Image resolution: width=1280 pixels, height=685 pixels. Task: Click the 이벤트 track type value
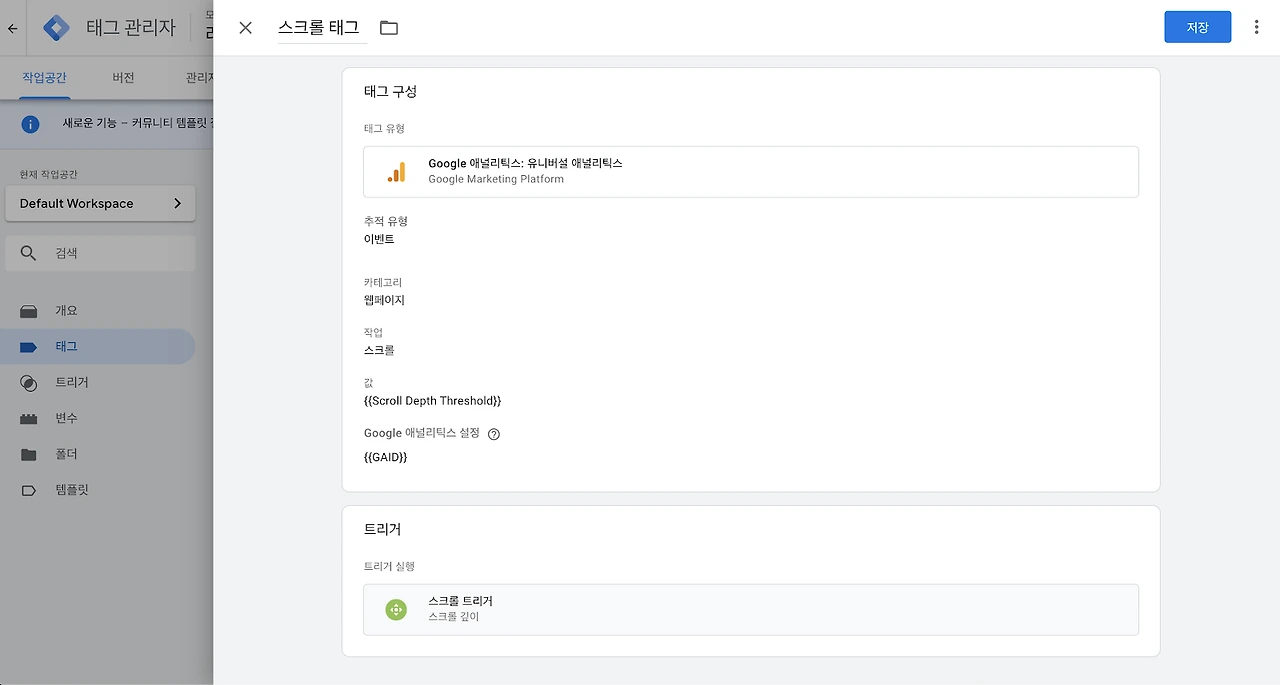pos(379,240)
